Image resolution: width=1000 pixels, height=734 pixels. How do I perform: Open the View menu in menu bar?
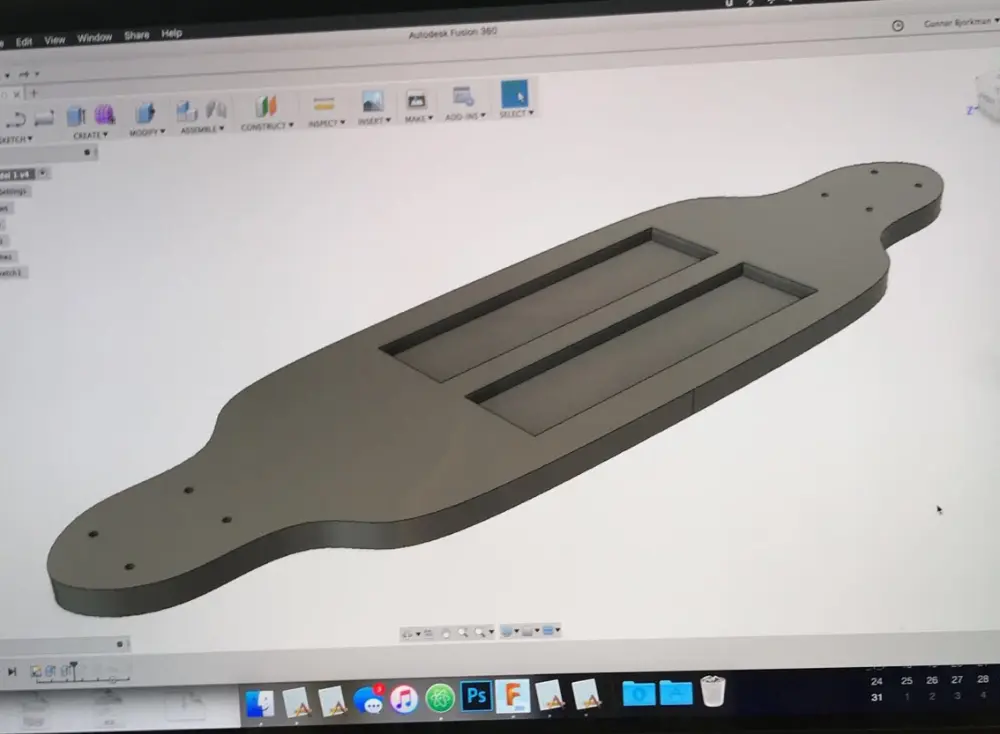(x=54, y=40)
